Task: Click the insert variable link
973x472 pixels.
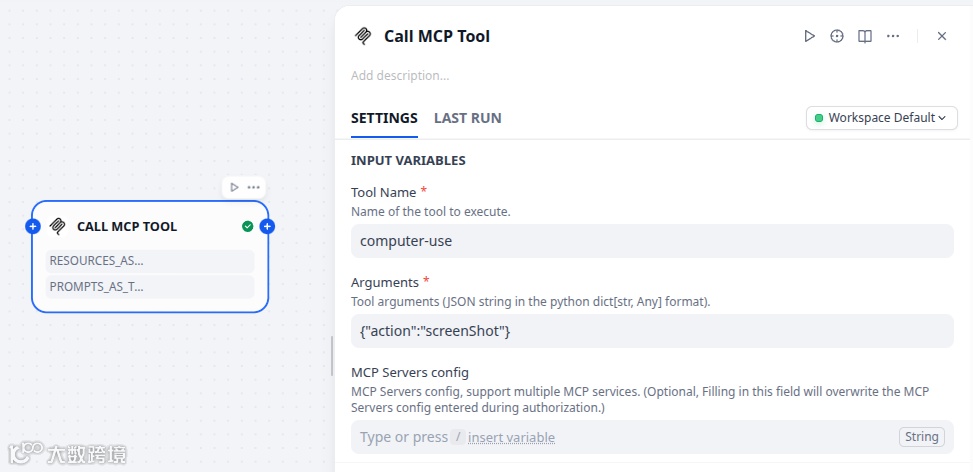Action: point(511,437)
